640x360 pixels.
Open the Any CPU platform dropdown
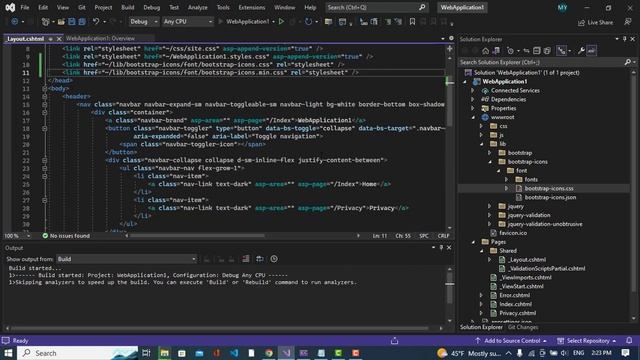188,22
